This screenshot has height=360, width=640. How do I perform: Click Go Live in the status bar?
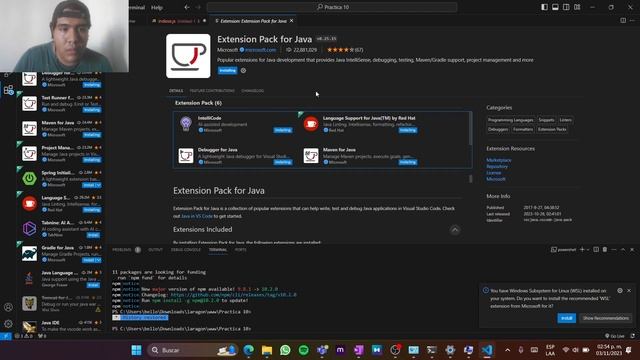(615, 336)
